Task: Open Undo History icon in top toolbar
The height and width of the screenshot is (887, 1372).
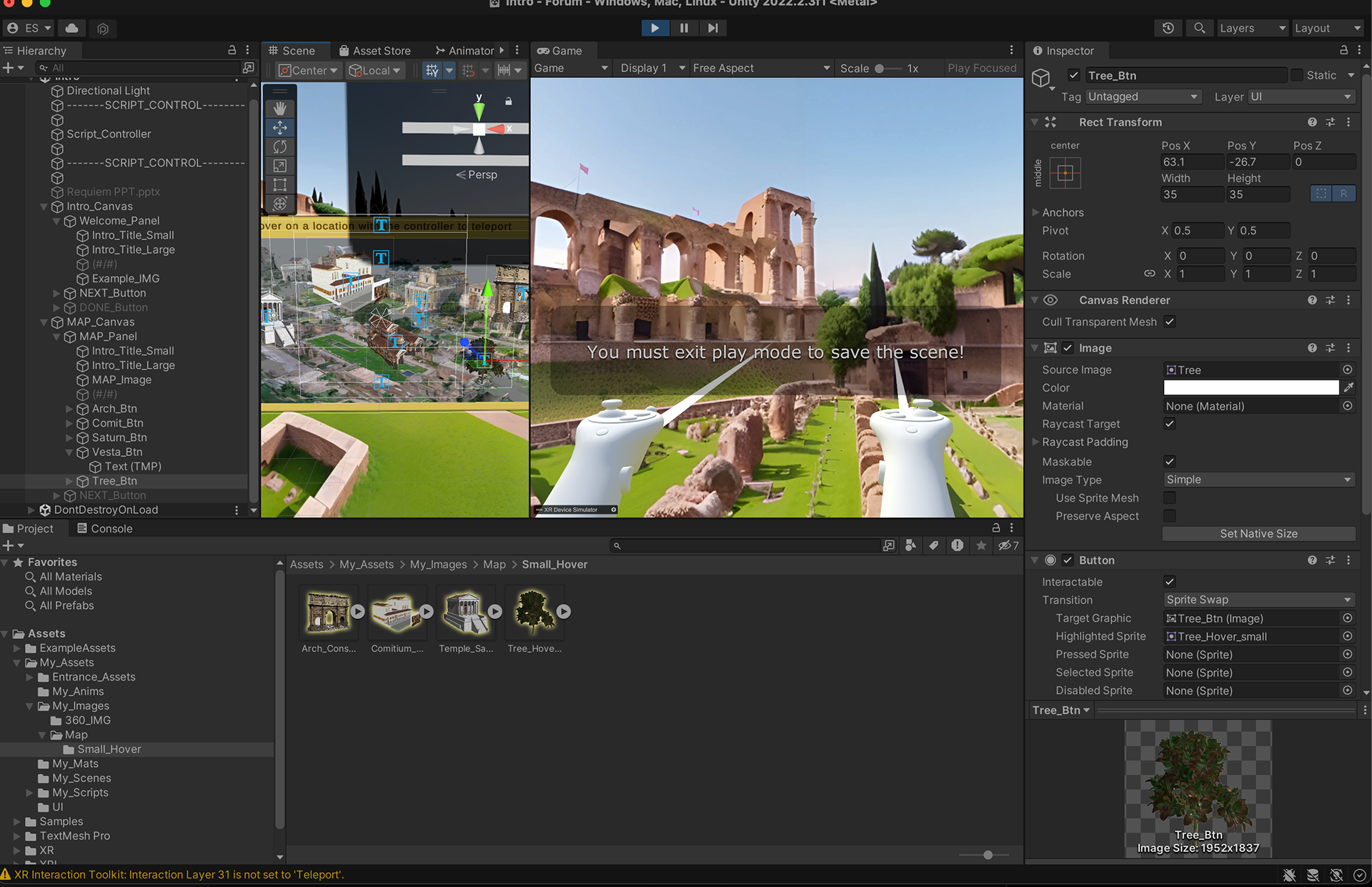Action: click(x=1168, y=28)
